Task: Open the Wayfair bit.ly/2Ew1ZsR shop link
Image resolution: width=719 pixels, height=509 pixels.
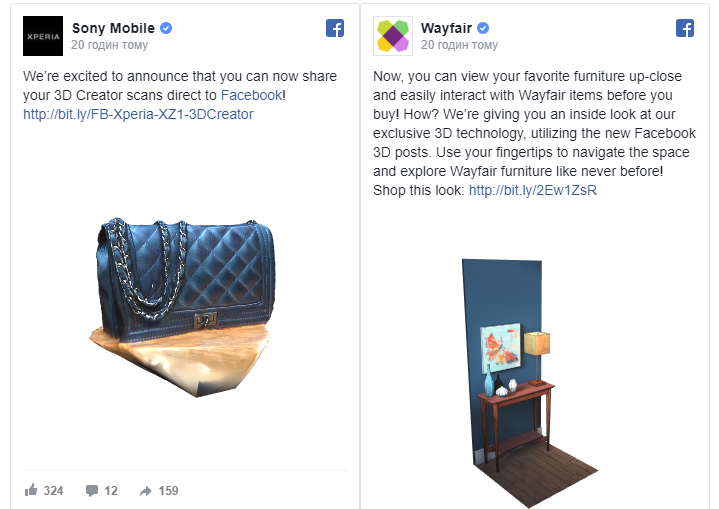Action: coord(533,190)
